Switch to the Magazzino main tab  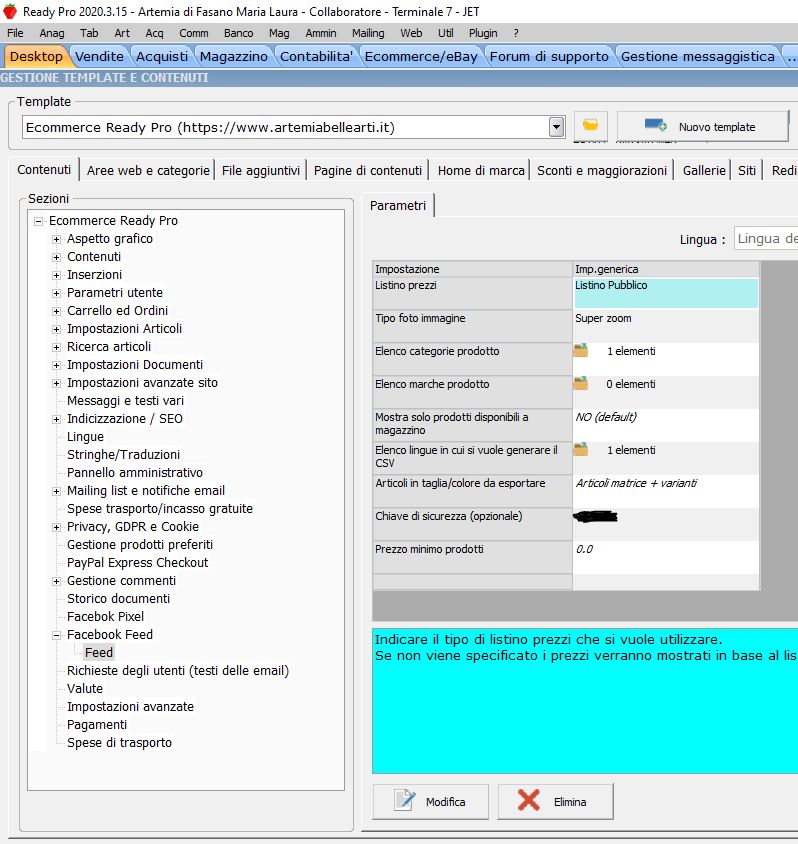[234, 57]
